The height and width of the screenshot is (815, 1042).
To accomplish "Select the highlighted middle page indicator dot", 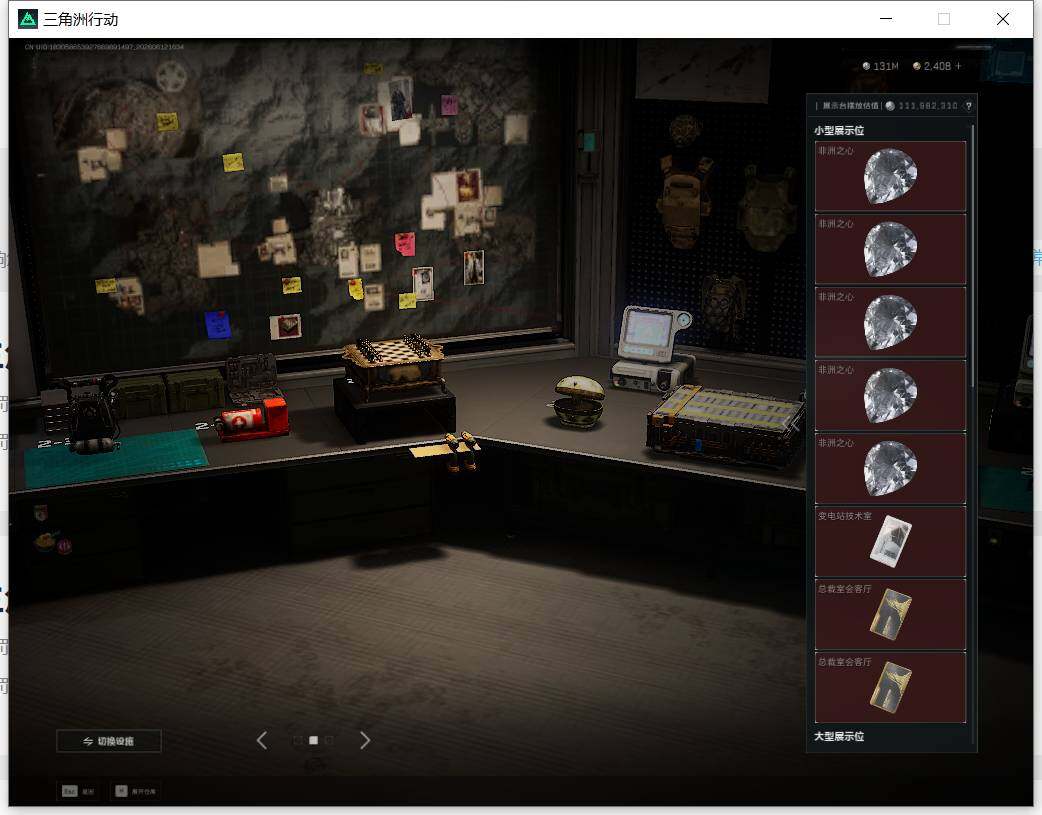I will click(x=314, y=740).
